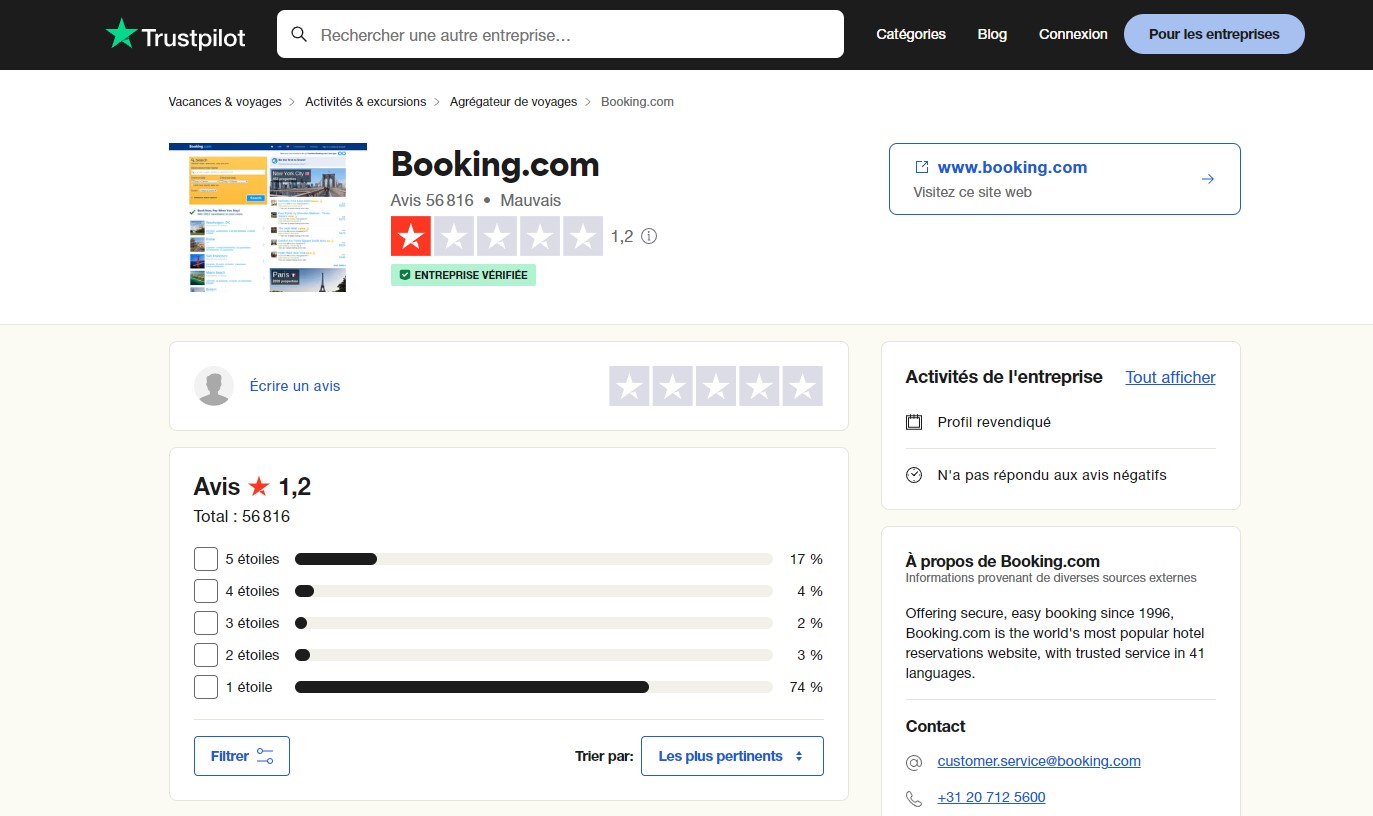
Task: Click the user avatar icon beside Écrire un avis
Action: click(214, 386)
